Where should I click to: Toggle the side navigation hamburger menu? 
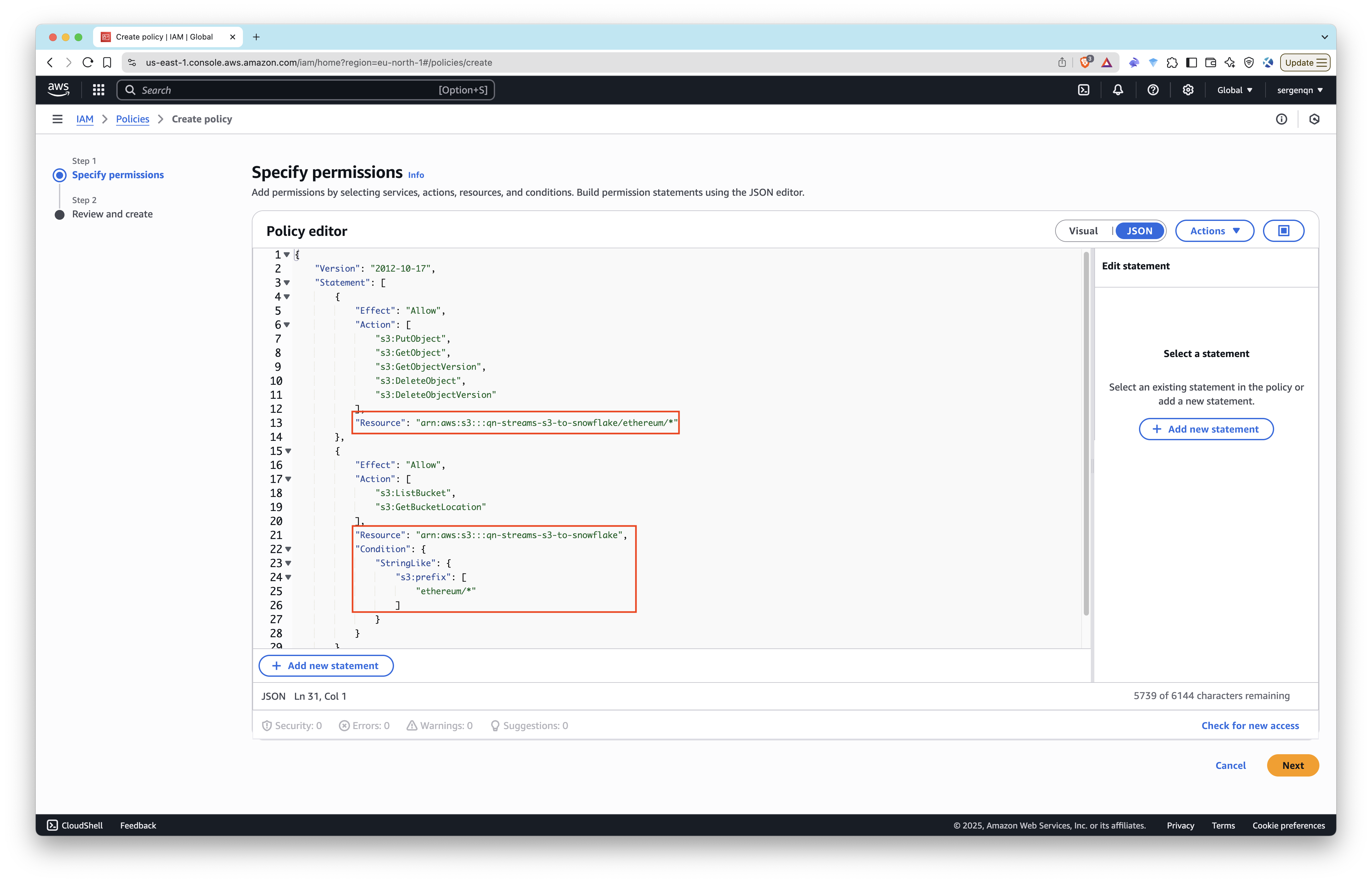click(x=57, y=119)
